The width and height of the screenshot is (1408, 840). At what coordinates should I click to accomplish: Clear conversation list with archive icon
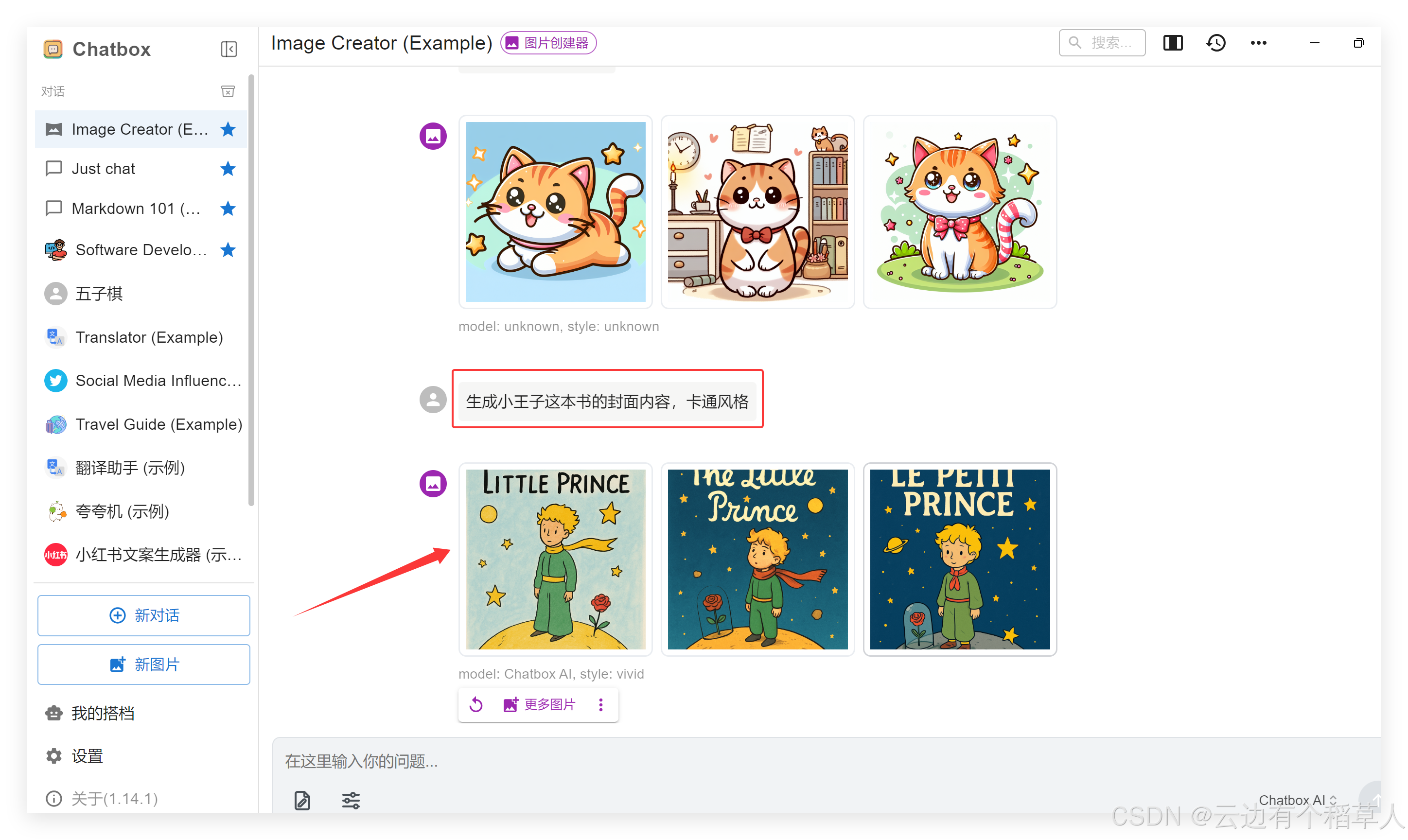pyautogui.click(x=228, y=91)
